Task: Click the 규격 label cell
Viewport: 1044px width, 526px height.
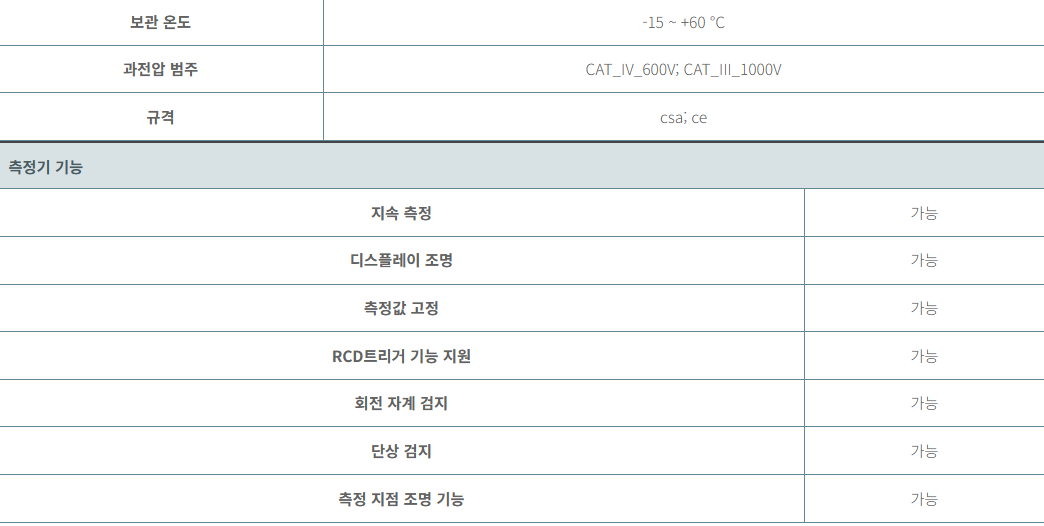Action: (x=160, y=117)
